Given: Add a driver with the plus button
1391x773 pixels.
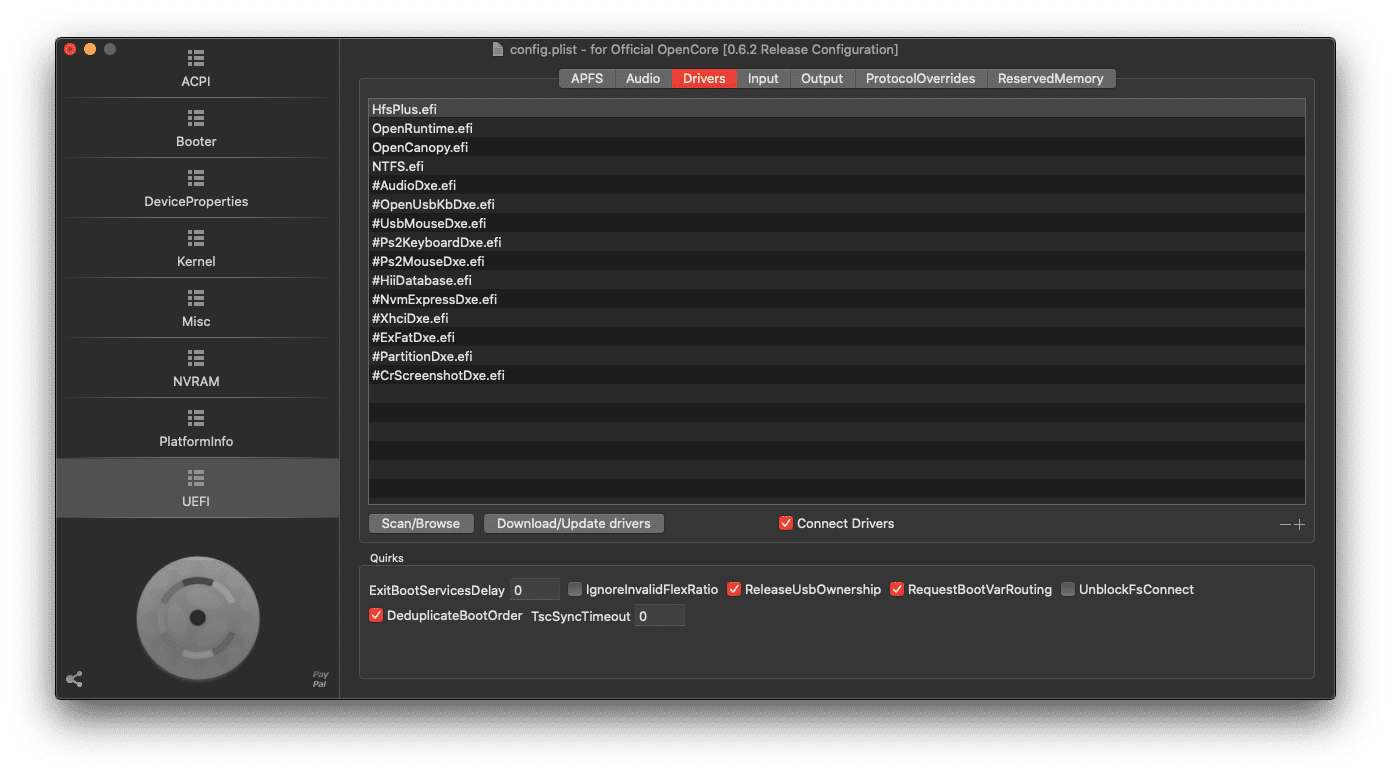Looking at the screenshot, I should point(1299,524).
